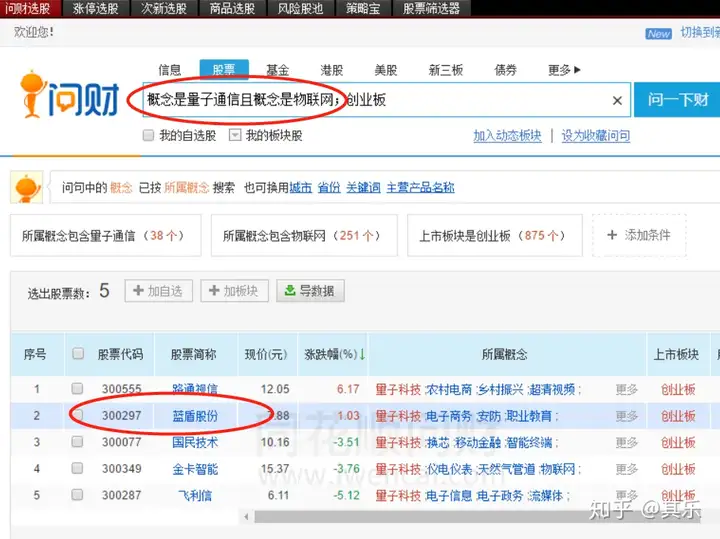Select the 股票 tab
The width and height of the screenshot is (720, 539).
click(x=224, y=69)
